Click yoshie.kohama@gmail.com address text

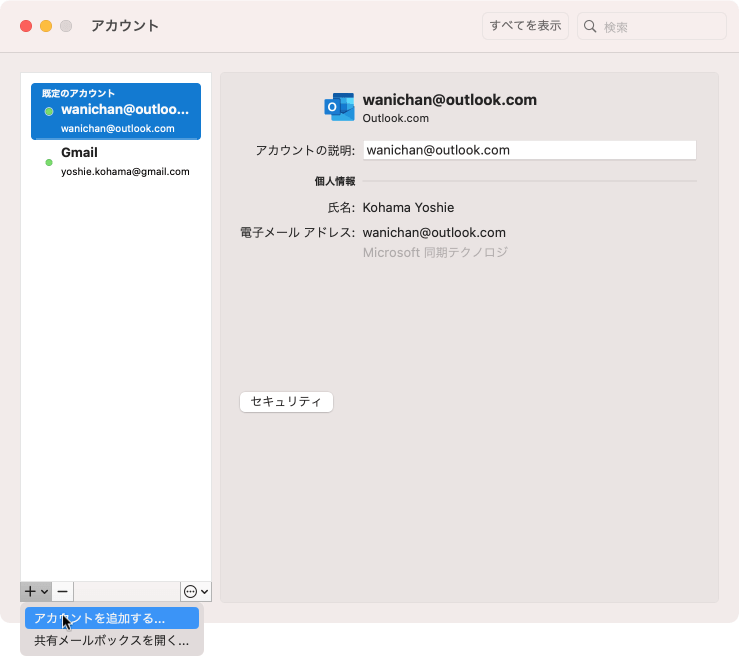[125, 172]
